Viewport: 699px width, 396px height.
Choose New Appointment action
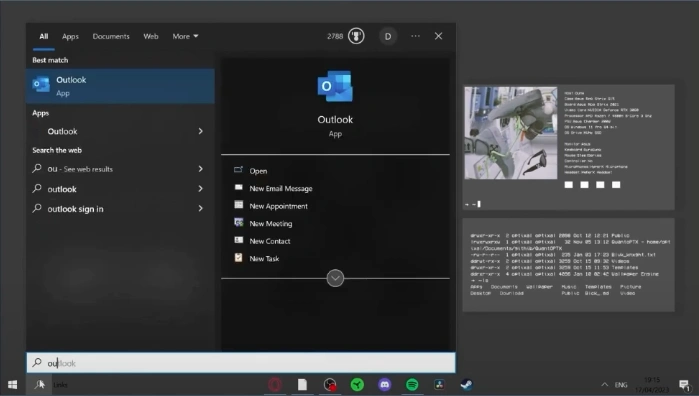(x=279, y=206)
